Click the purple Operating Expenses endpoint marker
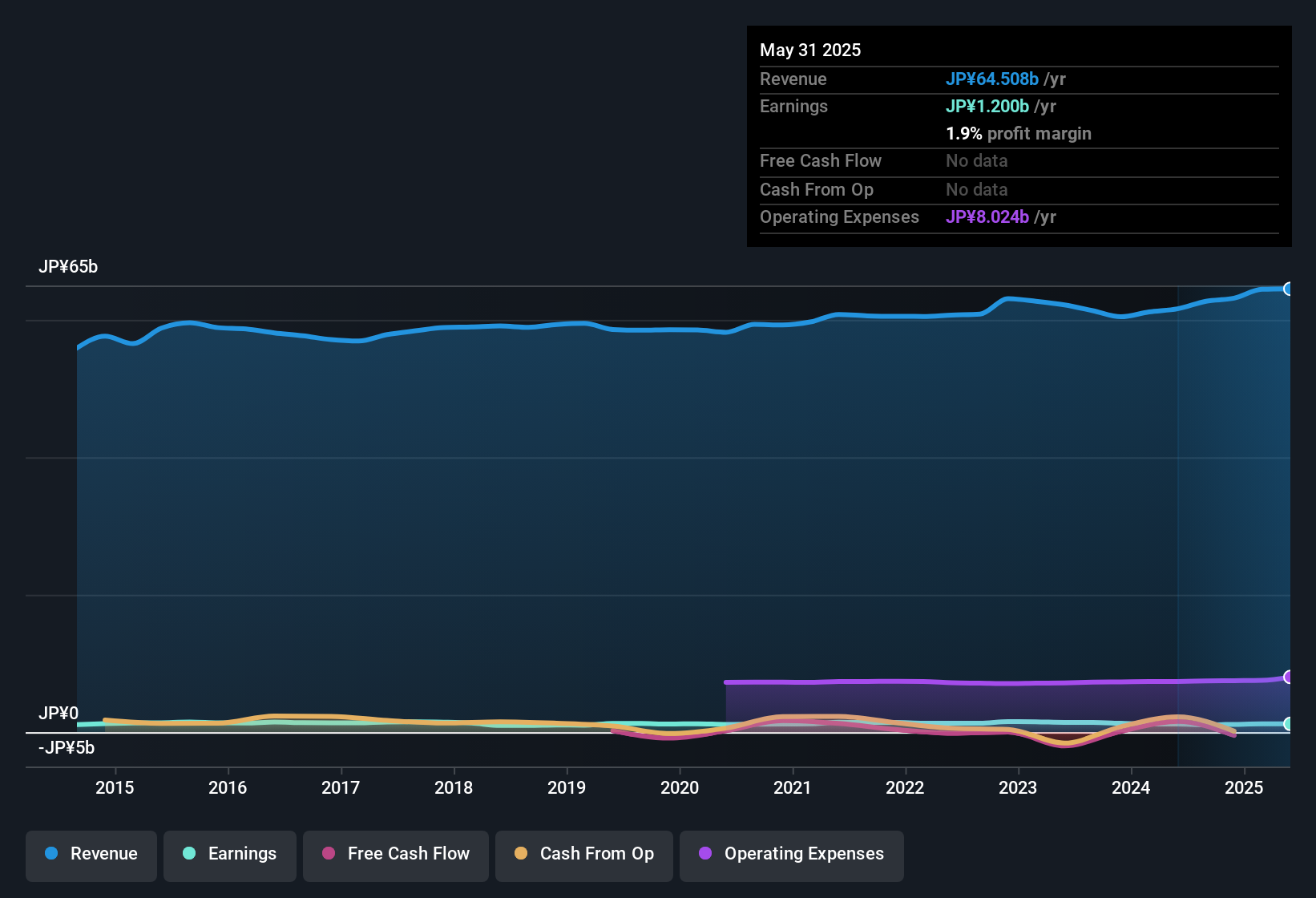Screen dimensions: 1316x898 coord(1289,677)
